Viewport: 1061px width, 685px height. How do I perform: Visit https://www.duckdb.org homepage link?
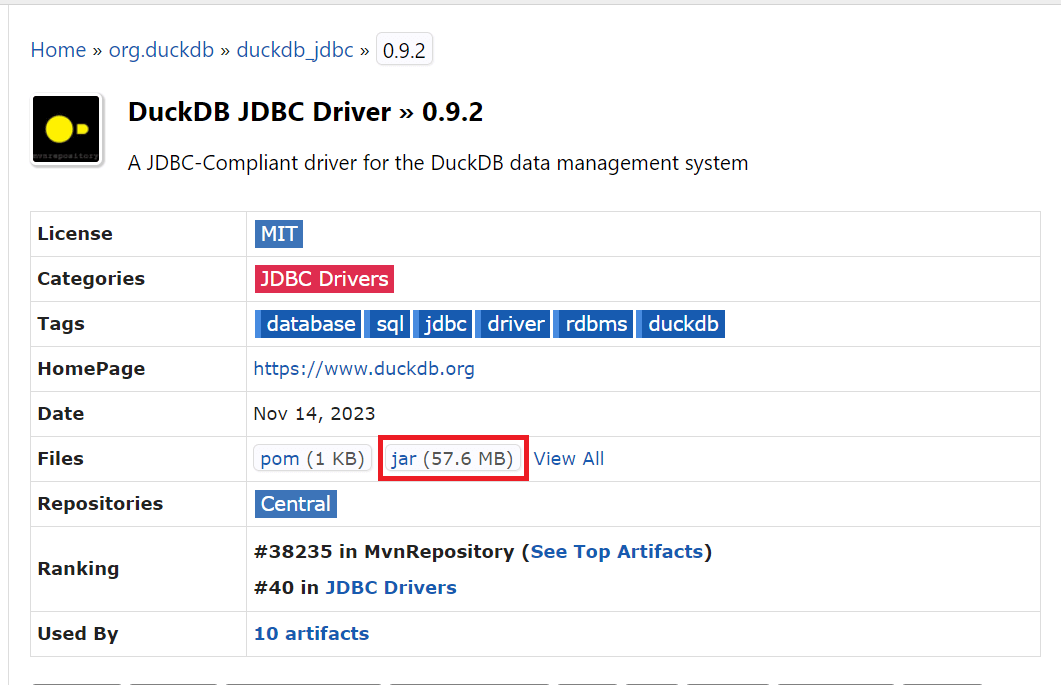[x=364, y=369]
